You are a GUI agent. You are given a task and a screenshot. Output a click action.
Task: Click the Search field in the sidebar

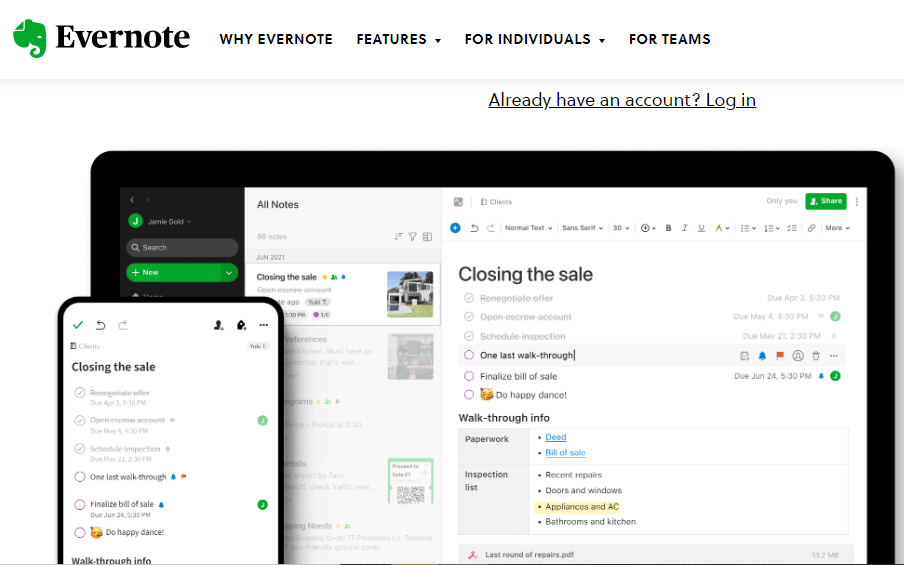pyautogui.click(x=182, y=247)
